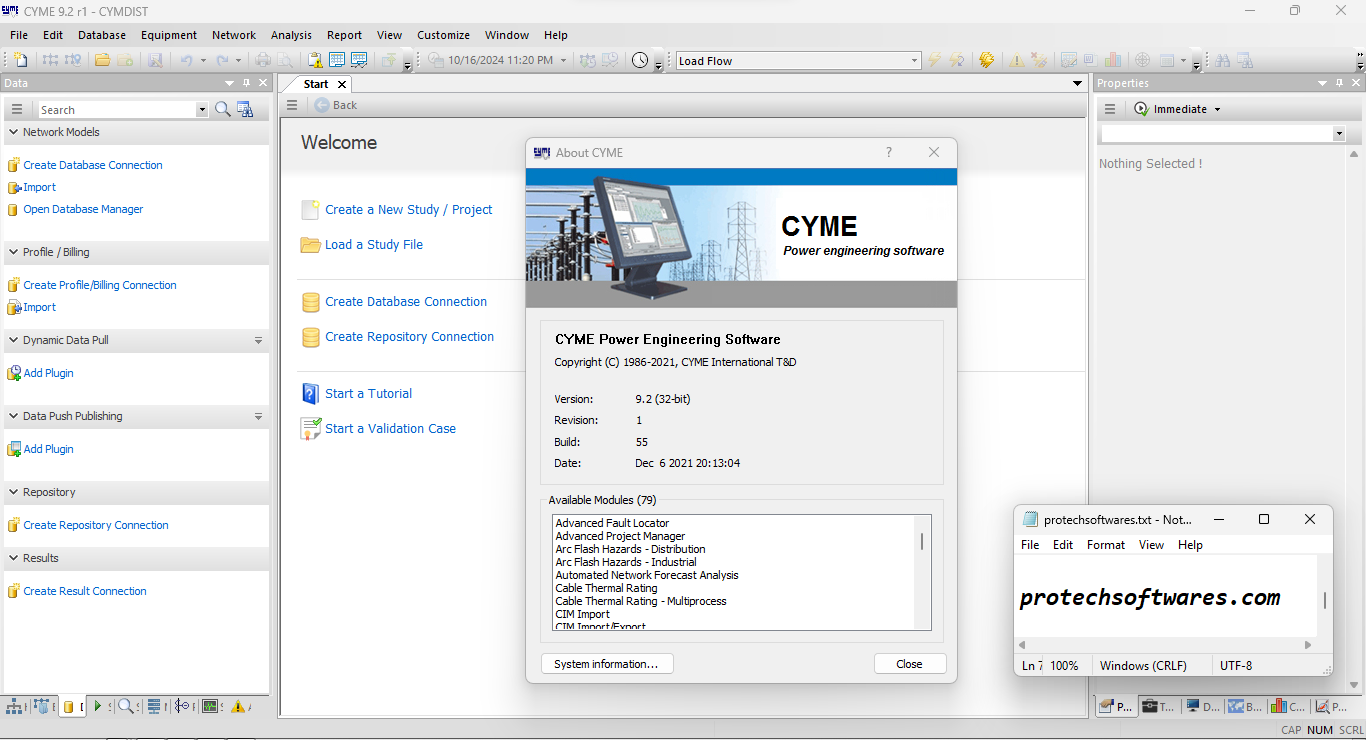Collapse the Data Push Publishing section
This screenshot has width=1366, height=740.
[13, 416]
